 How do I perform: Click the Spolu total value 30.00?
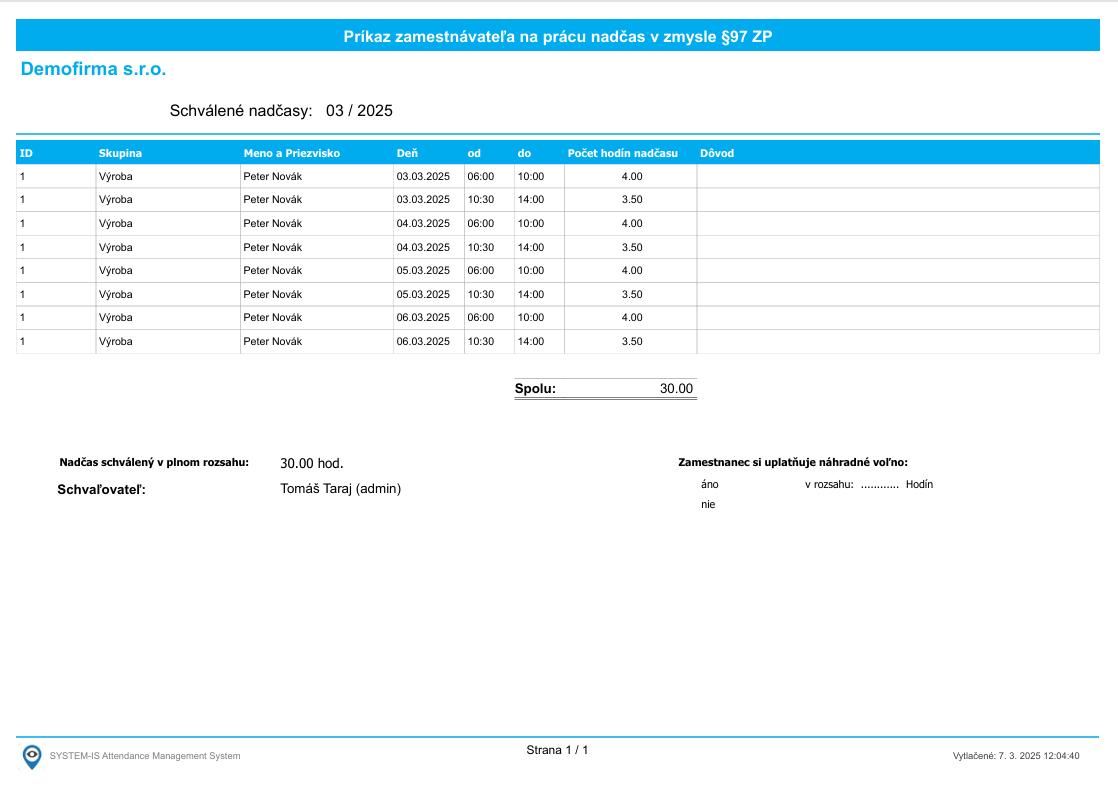676,389
